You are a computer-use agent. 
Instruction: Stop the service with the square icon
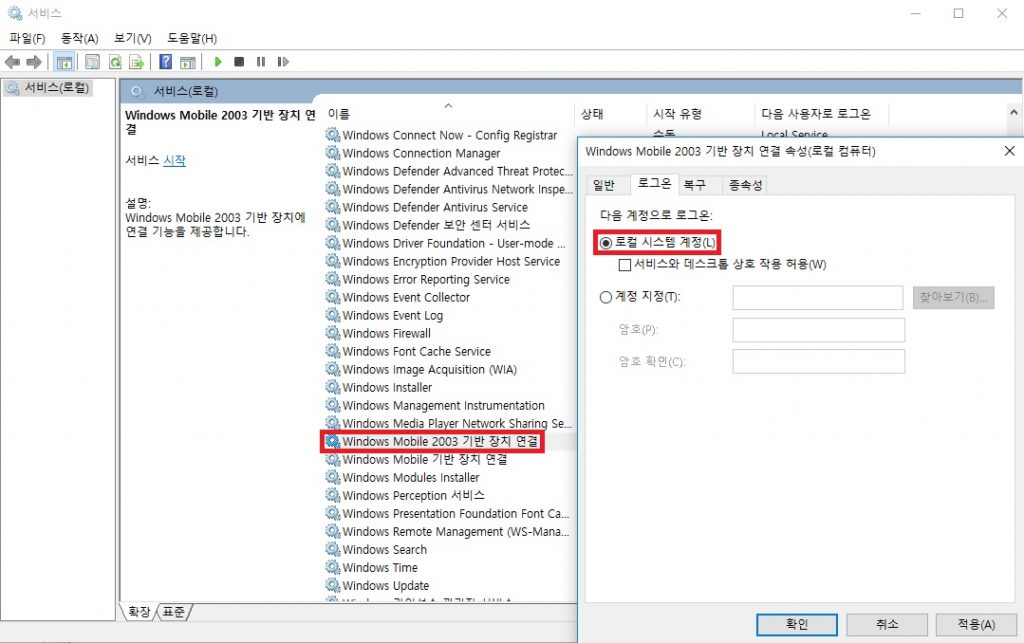click(240, 62)
